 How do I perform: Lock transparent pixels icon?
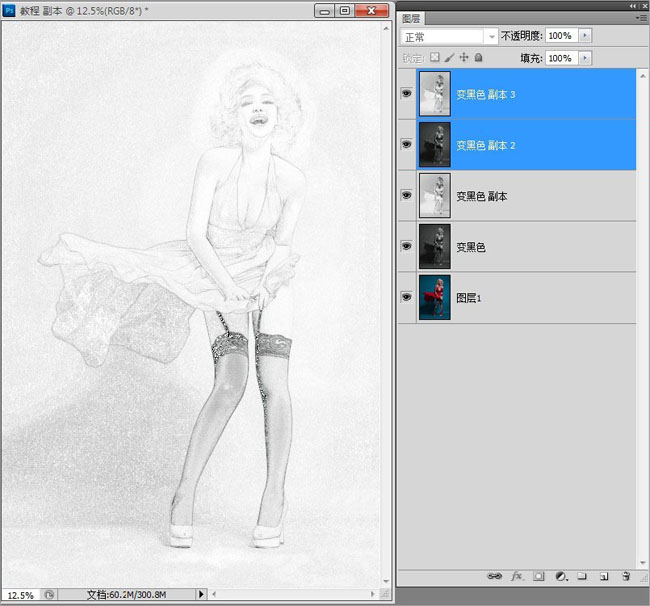coord(434,57)
